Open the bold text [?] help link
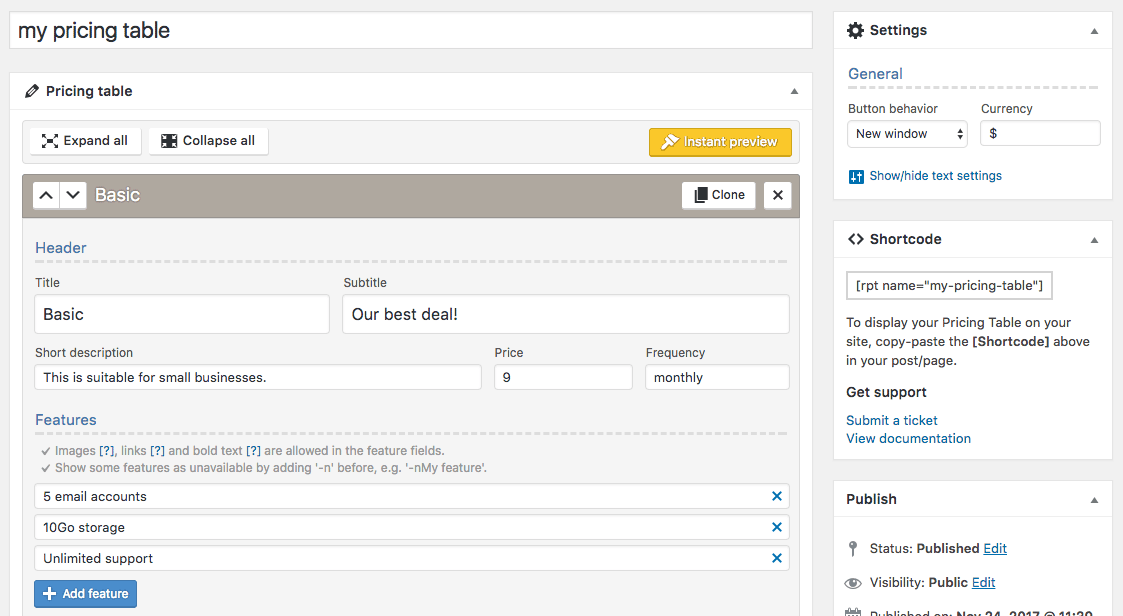1123x616 pixels. pyautogui.click(x=254, y=451)
